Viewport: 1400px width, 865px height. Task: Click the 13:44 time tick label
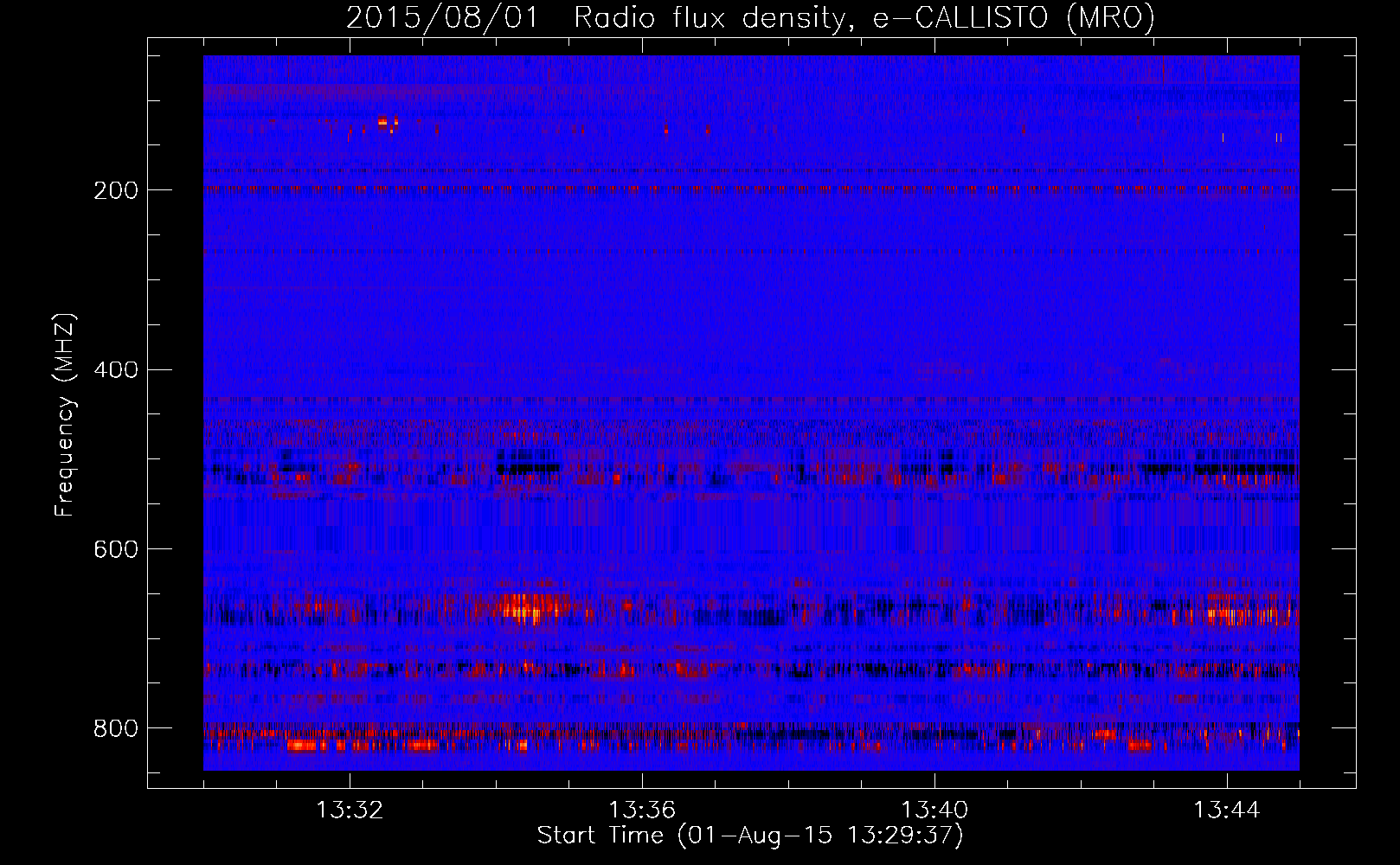[1226, 811]
